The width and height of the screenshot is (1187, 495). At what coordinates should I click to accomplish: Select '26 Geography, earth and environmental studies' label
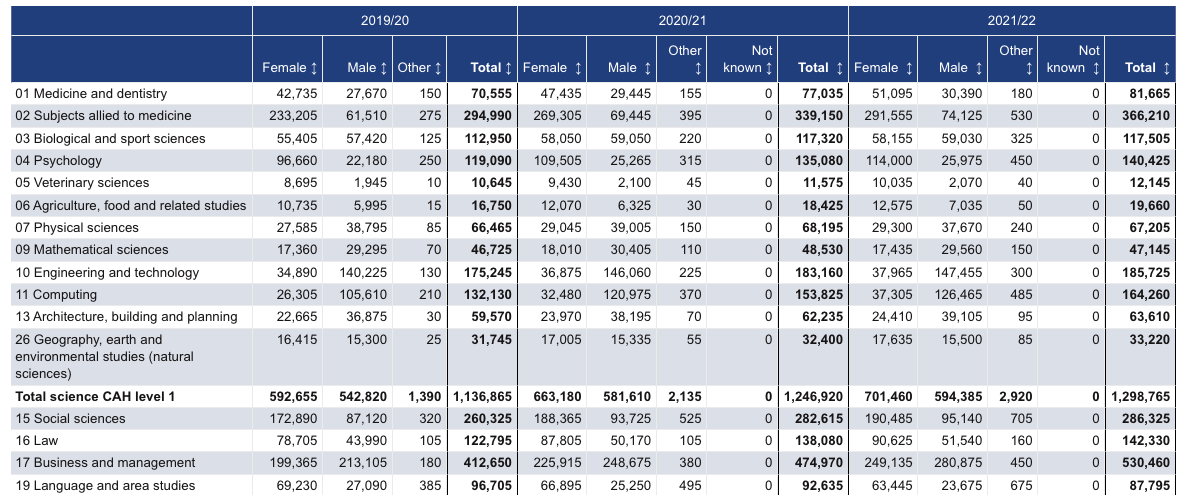[x=104, y=356]
